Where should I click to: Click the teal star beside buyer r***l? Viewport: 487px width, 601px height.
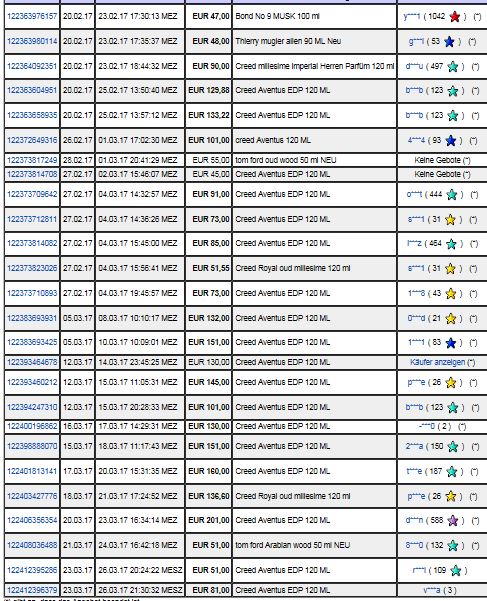(x=456, y=570)
